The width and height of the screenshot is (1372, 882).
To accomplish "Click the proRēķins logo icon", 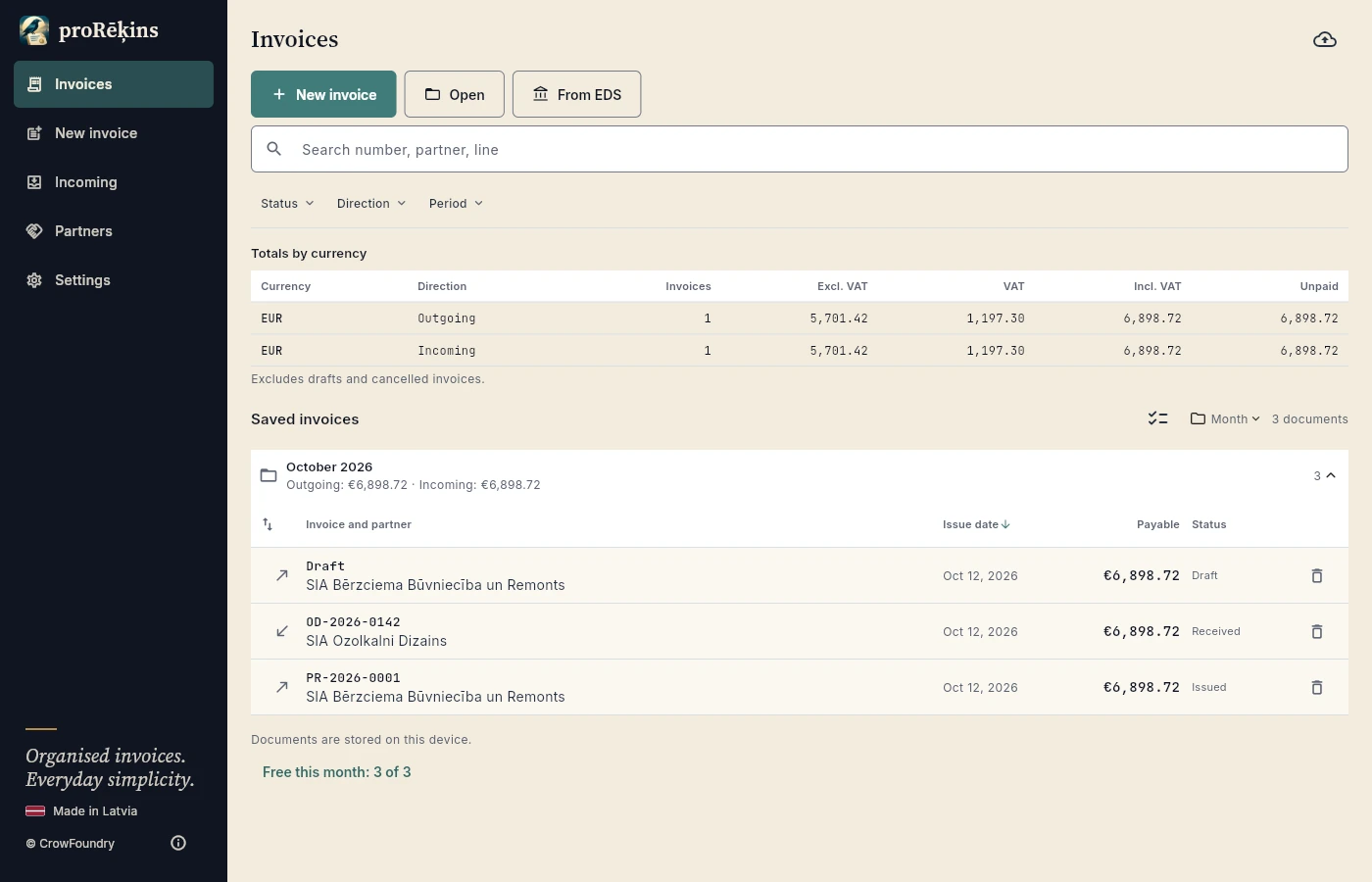I will coord(34,30).
